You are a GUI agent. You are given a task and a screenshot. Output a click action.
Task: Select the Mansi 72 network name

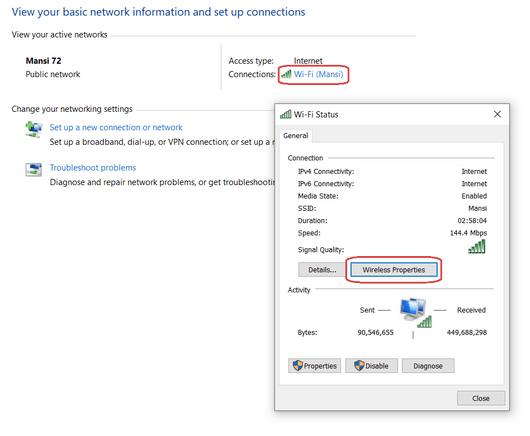[44, 61]
